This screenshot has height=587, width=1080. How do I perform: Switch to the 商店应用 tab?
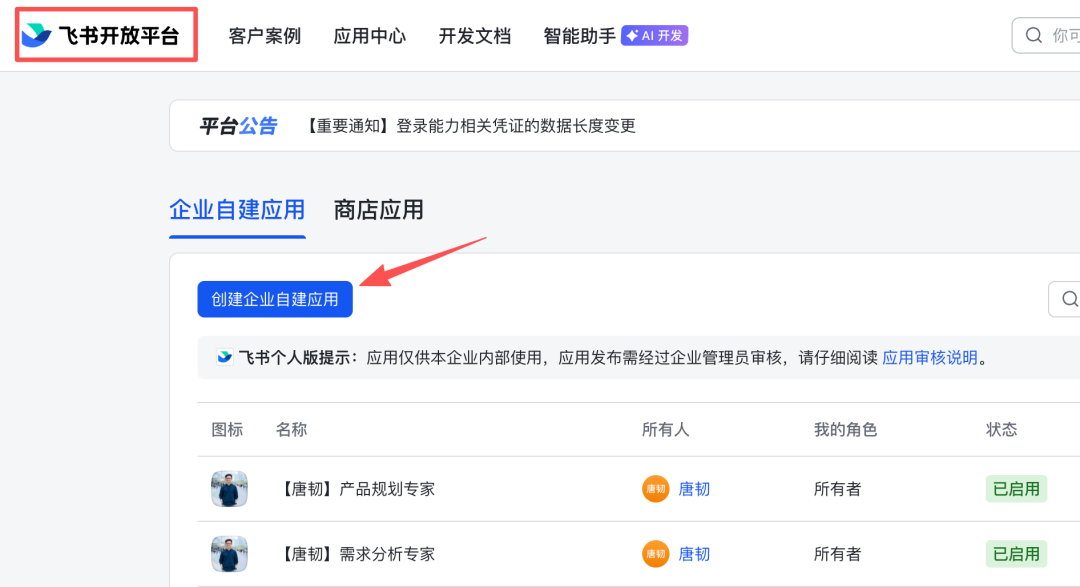click(378, 211)
